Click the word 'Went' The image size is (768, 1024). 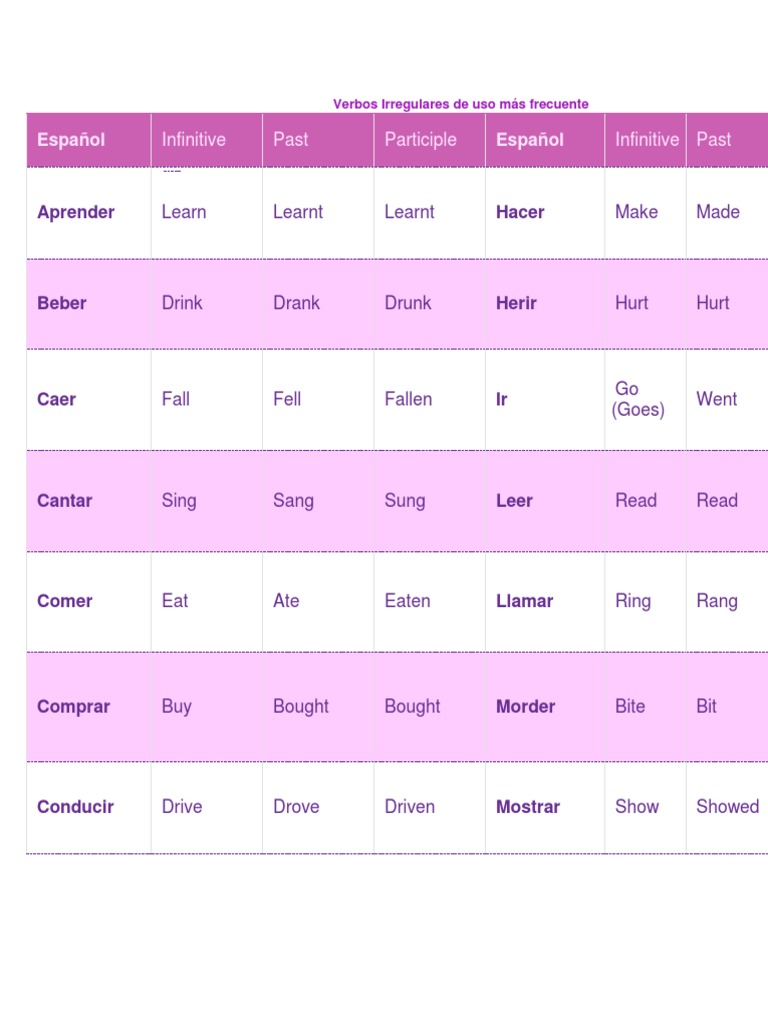(x=716, y=399)
